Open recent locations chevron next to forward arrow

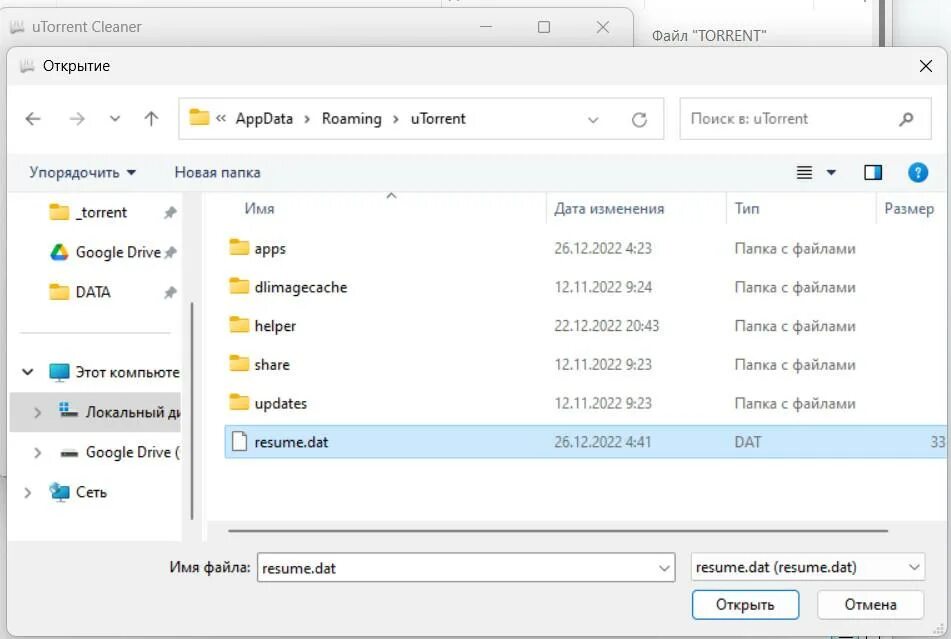[x=115, y=119]
